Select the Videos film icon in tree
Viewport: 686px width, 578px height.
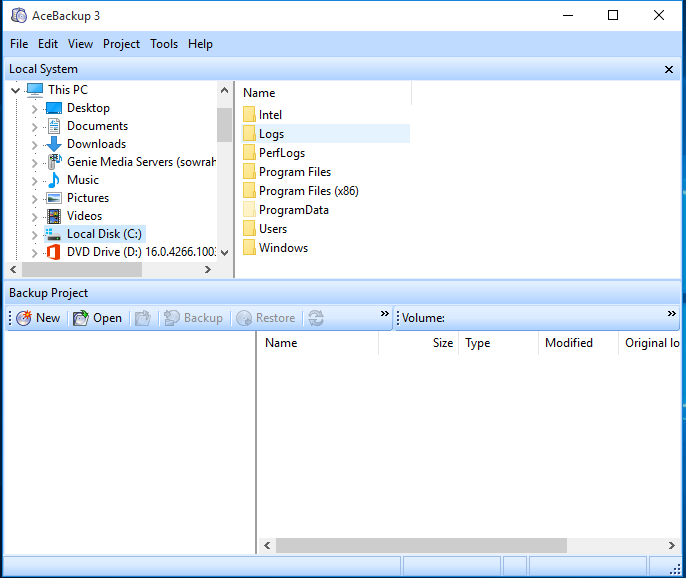[54, 216]
